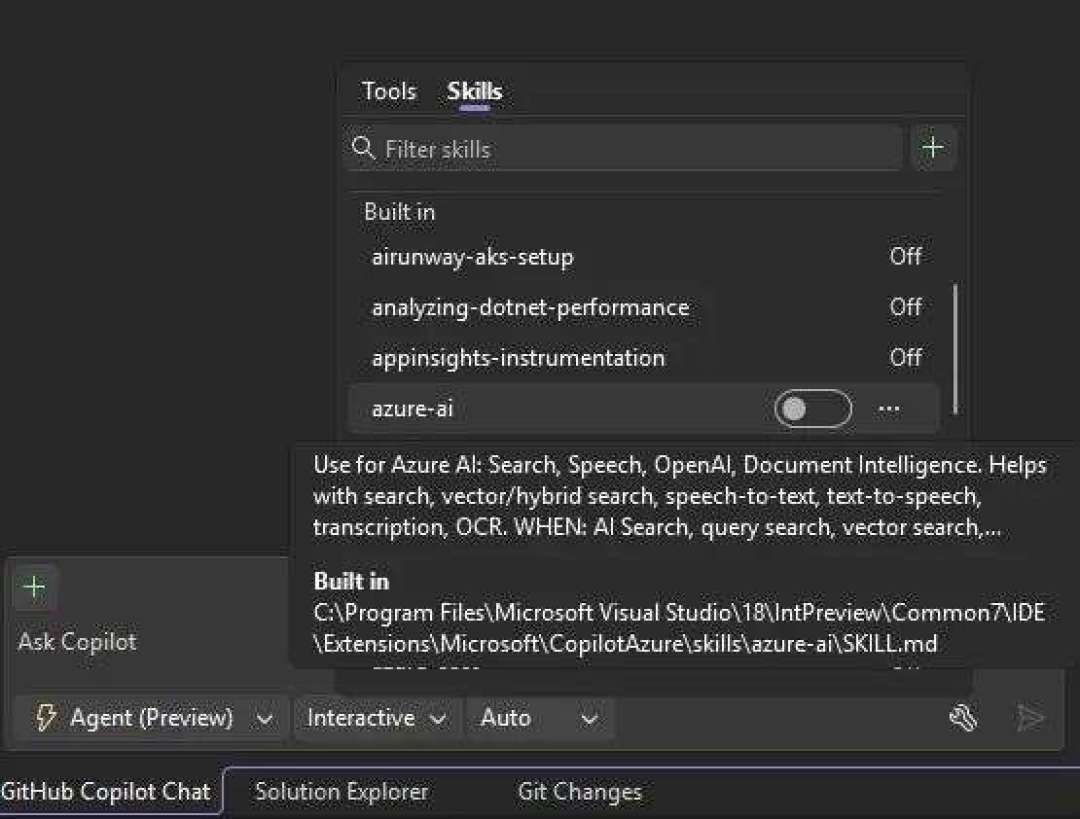The height and width of the screenshot is (819, 1080).
Task: Select the appinsights-instrumentation skill row
Action: [644, 358]
